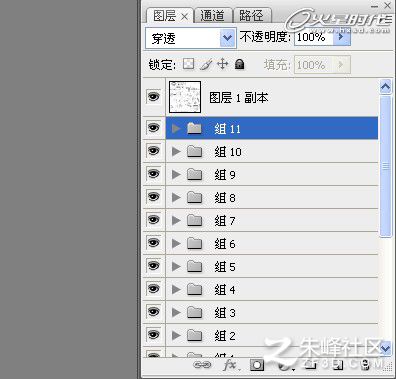Screen dimensions: 396x379
Task: Expand the 组 9 disclosure triangle
Action: tap(176, 175)
